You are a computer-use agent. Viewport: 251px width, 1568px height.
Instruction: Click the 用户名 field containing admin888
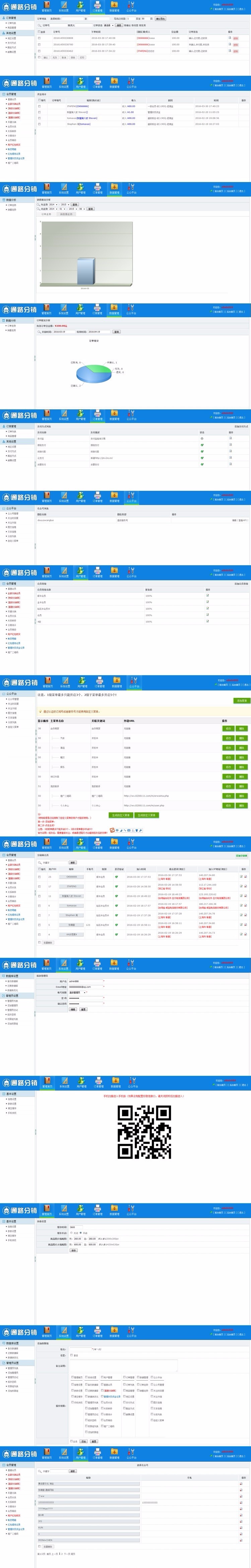pos(86,981)
